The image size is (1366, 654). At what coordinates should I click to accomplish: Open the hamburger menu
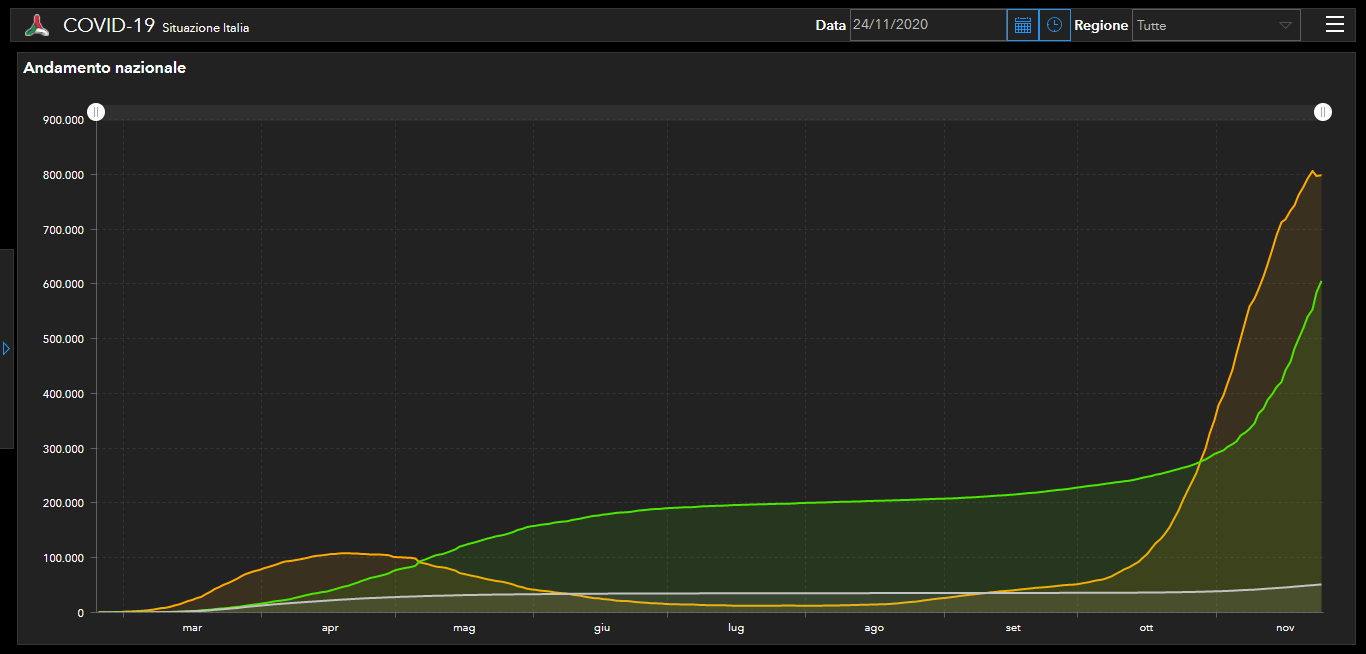click(1334, 25)
